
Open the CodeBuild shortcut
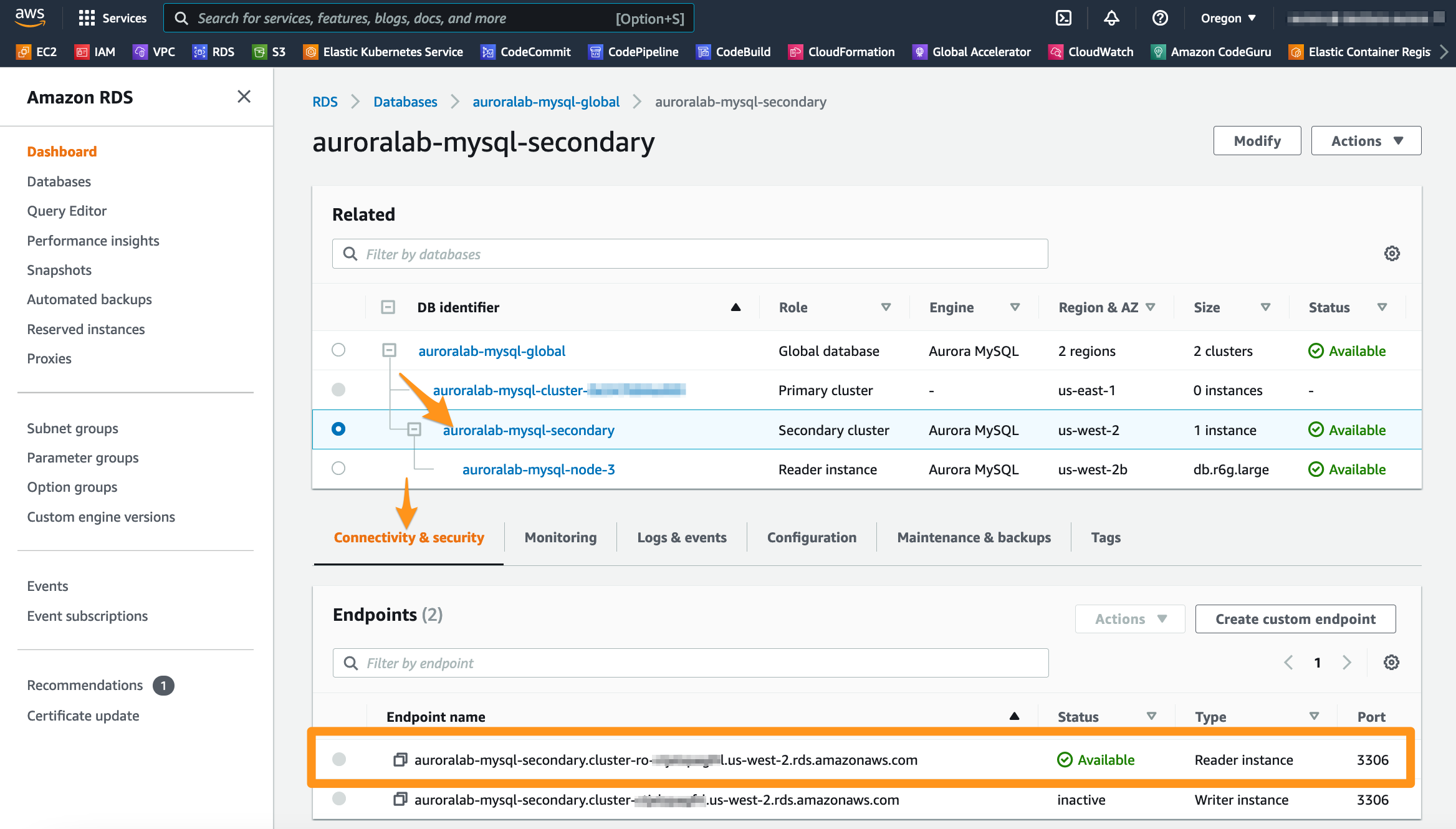point(734,52)
